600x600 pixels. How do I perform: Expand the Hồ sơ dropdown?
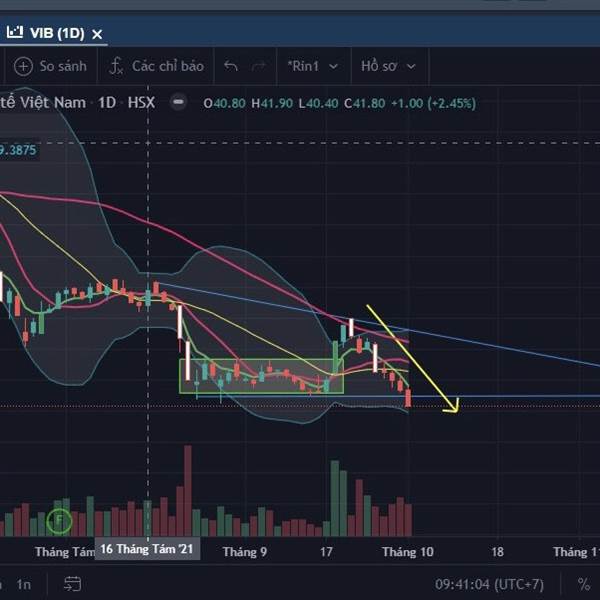click(x=389, y=66)
